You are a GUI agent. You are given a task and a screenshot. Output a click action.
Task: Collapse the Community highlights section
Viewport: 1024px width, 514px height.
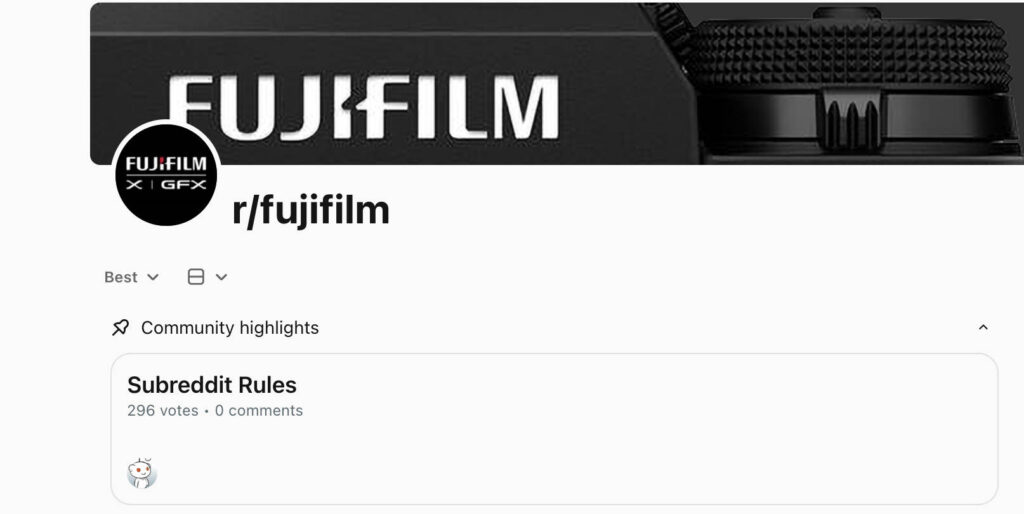[983, 328]
